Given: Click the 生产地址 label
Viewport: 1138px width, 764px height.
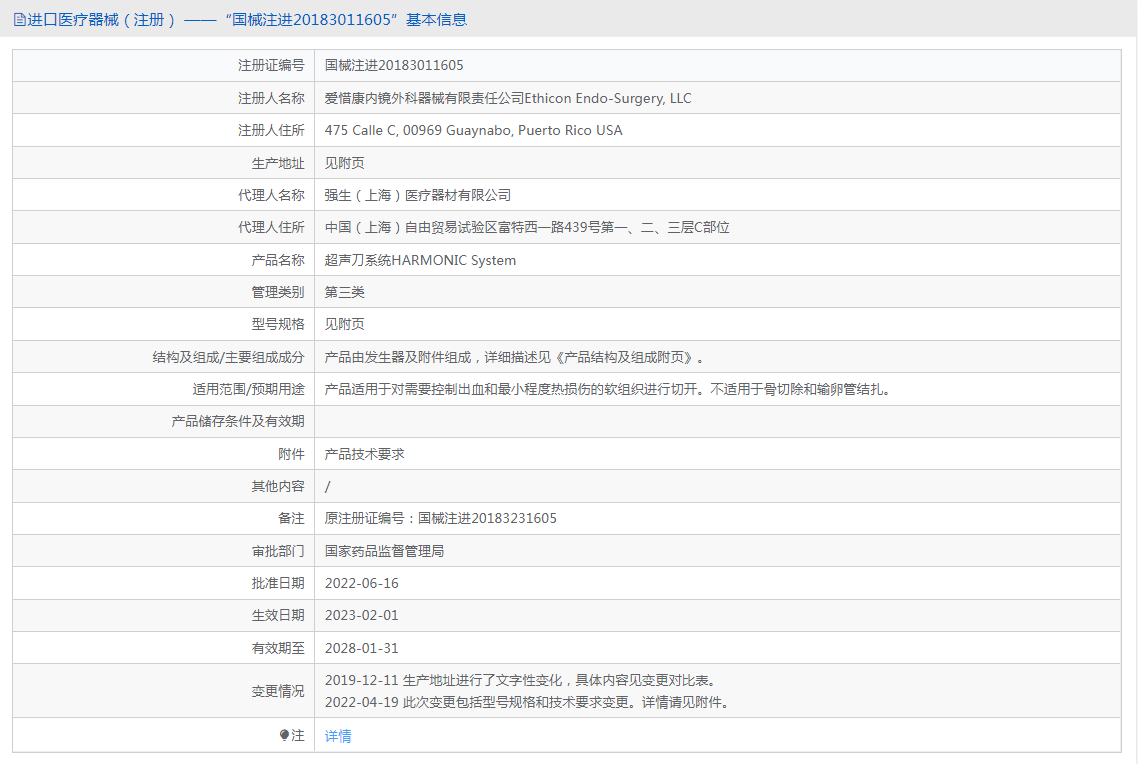Looking at the screenshot, I should (278, 163).
